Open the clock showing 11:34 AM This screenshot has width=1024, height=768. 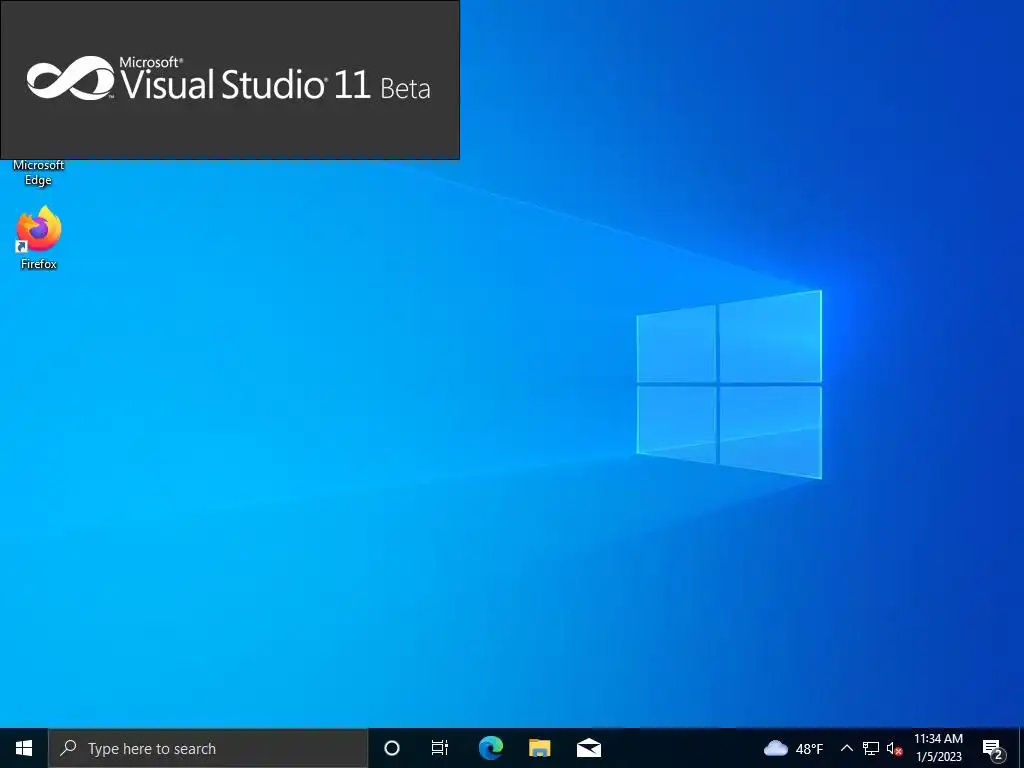[938, 748]
